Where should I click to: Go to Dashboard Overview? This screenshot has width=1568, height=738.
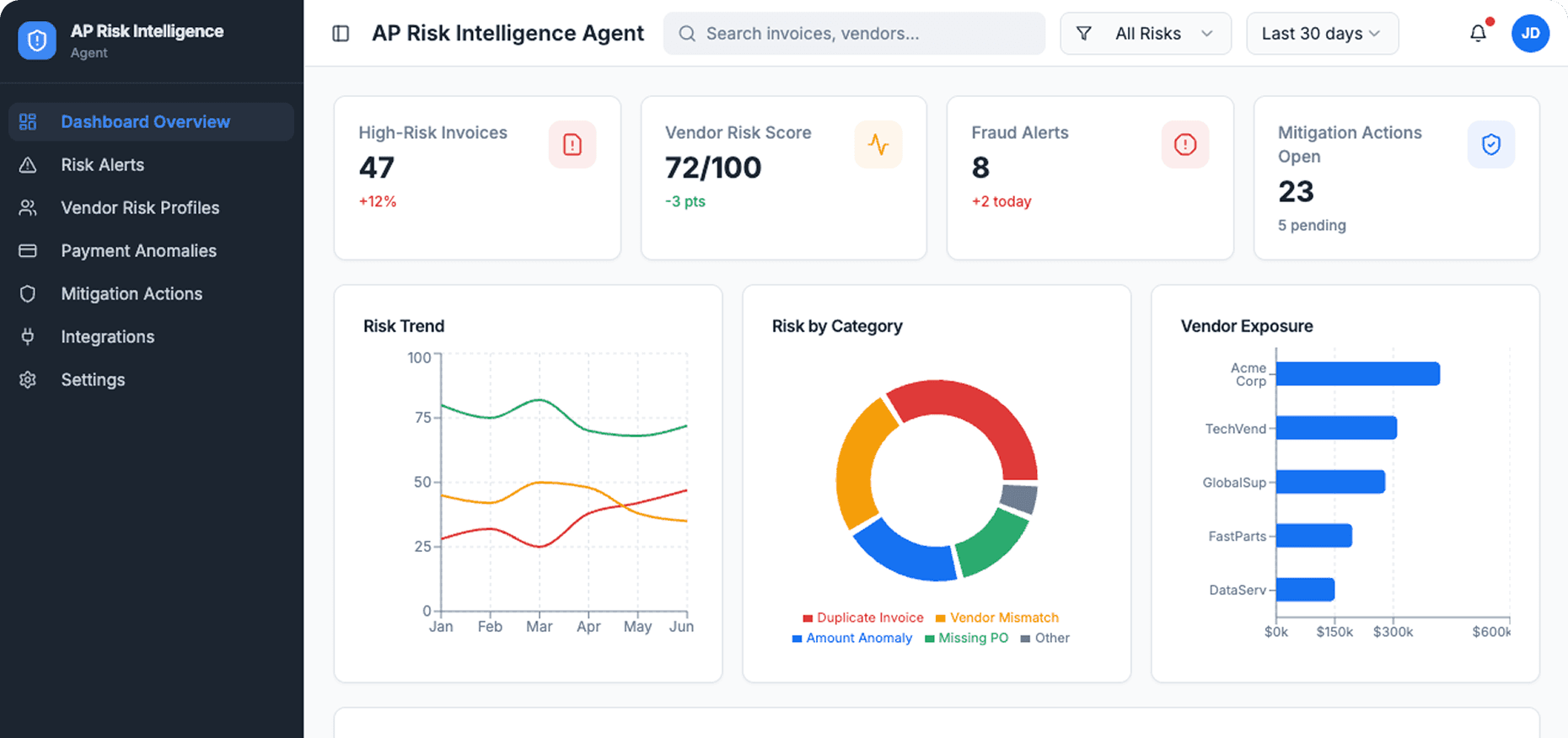click(151, 121)
